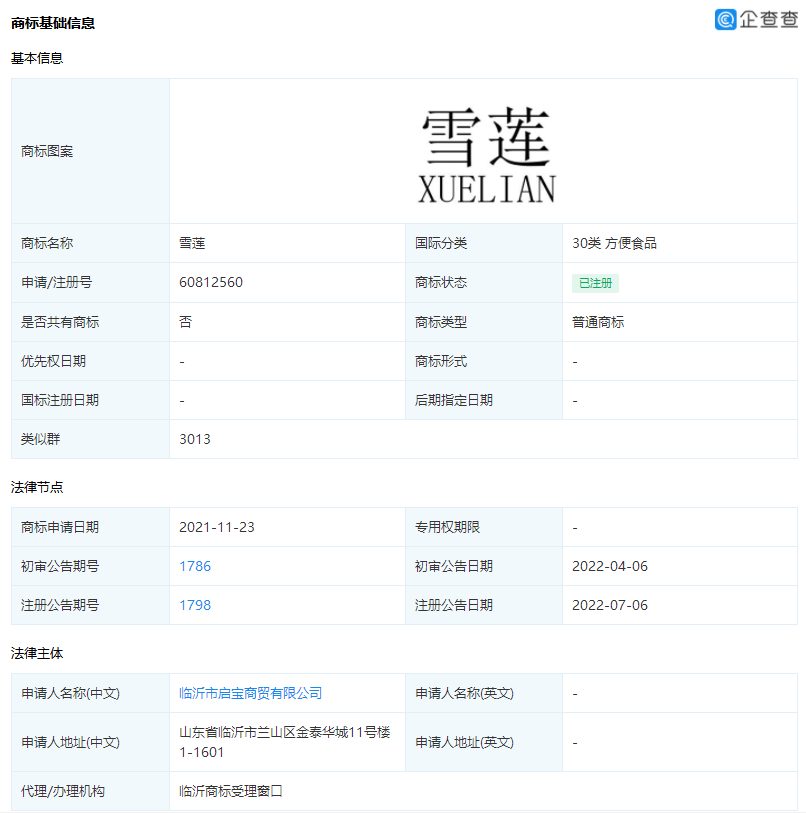Select the 雪莲 trademark name value
806x813 pixels.
pos(192,243)
